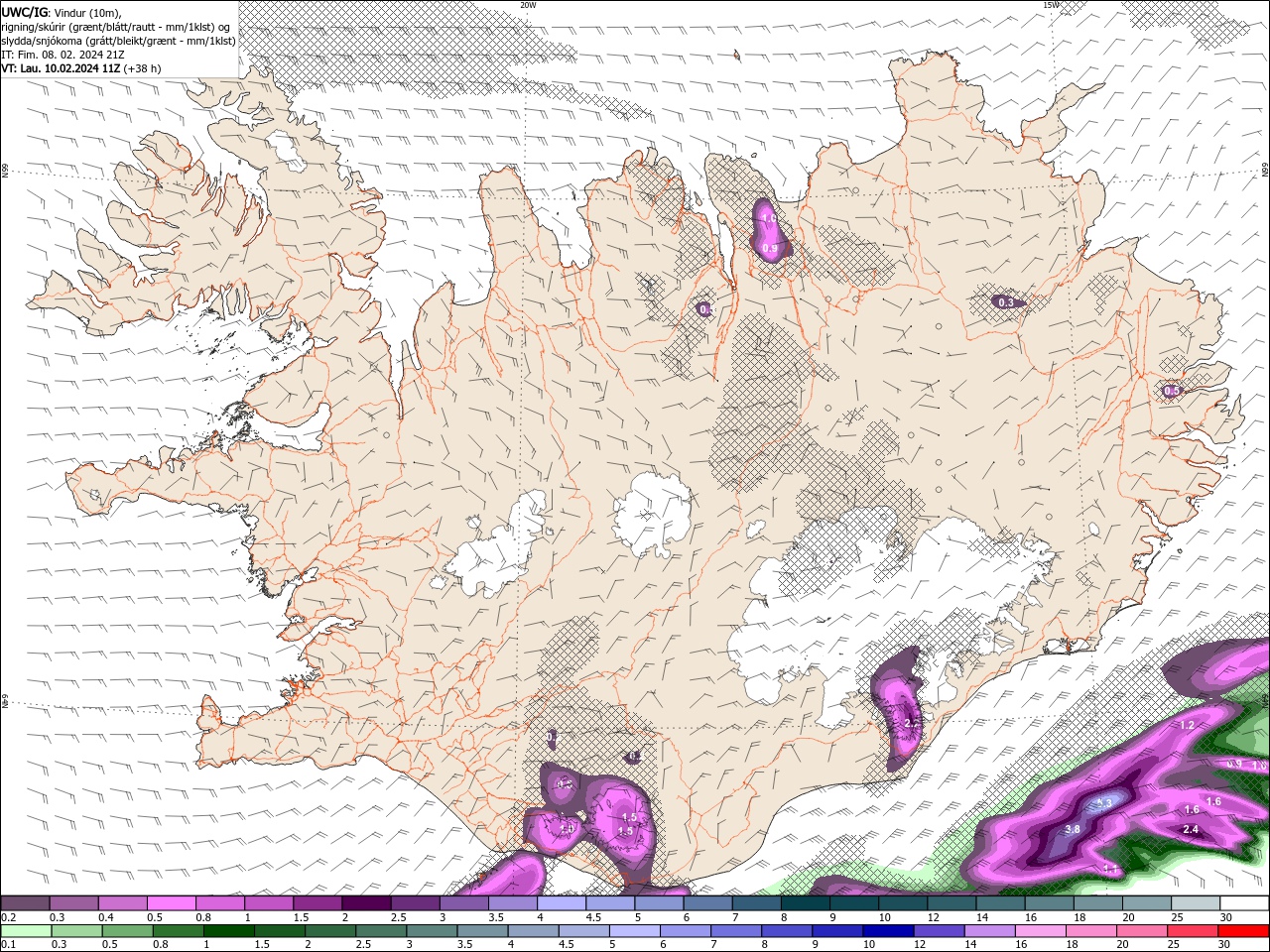Click the '0.5' value in the East Fjords
Image resolution: width=1270 pixels, height=952 pixels.
coord(1172,391)
